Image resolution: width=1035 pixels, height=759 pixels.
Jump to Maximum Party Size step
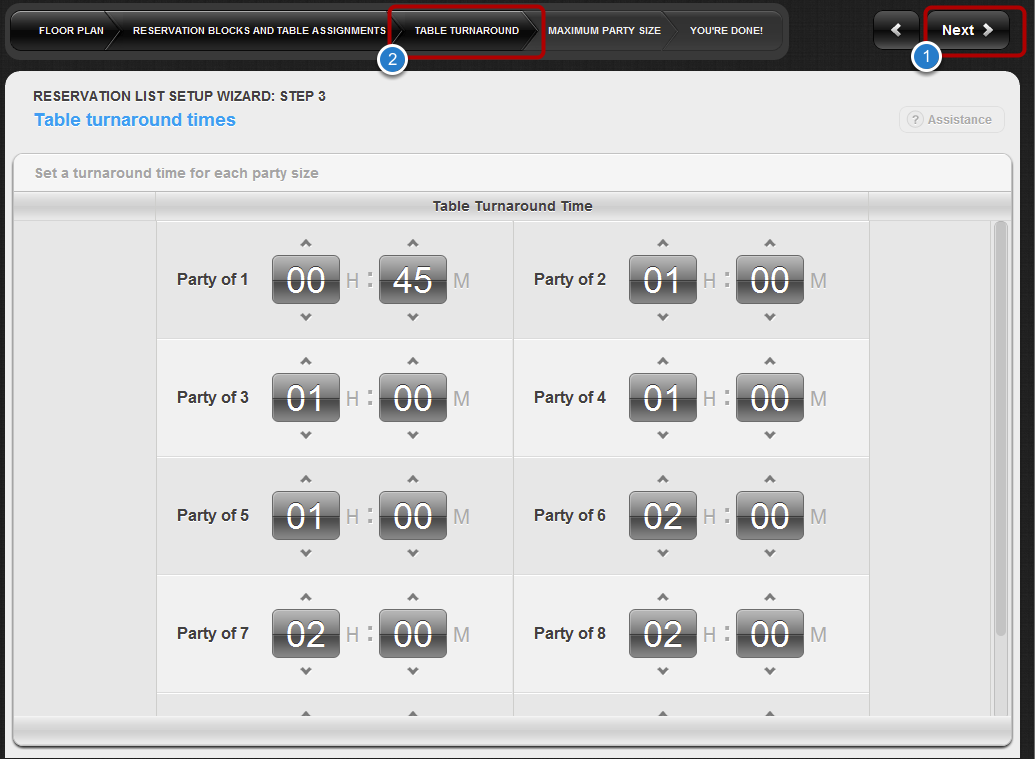pos(604,31)
